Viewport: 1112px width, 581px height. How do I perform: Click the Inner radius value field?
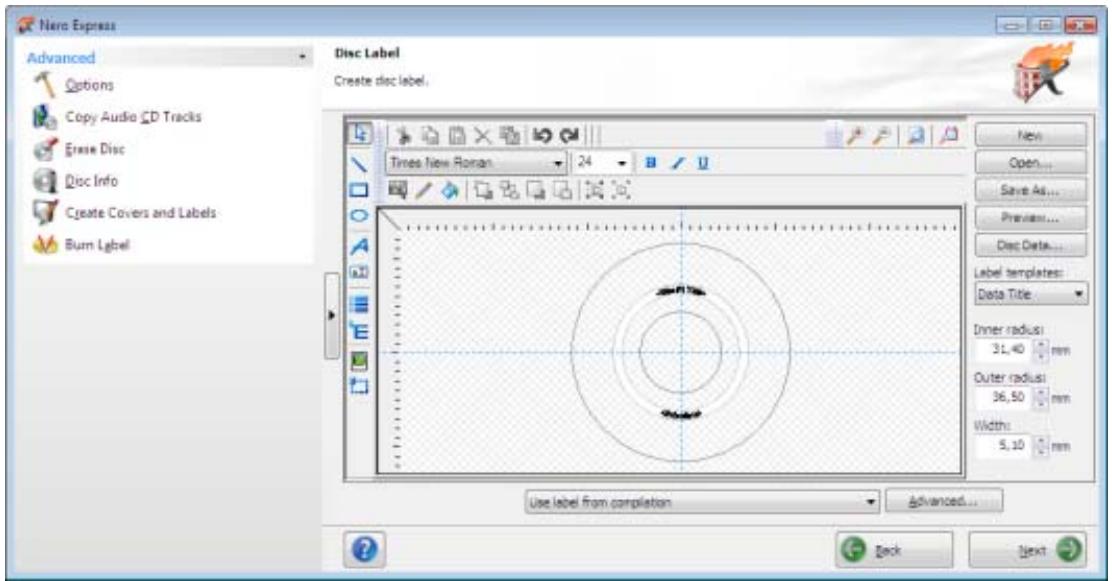[x=1003, y=349]
